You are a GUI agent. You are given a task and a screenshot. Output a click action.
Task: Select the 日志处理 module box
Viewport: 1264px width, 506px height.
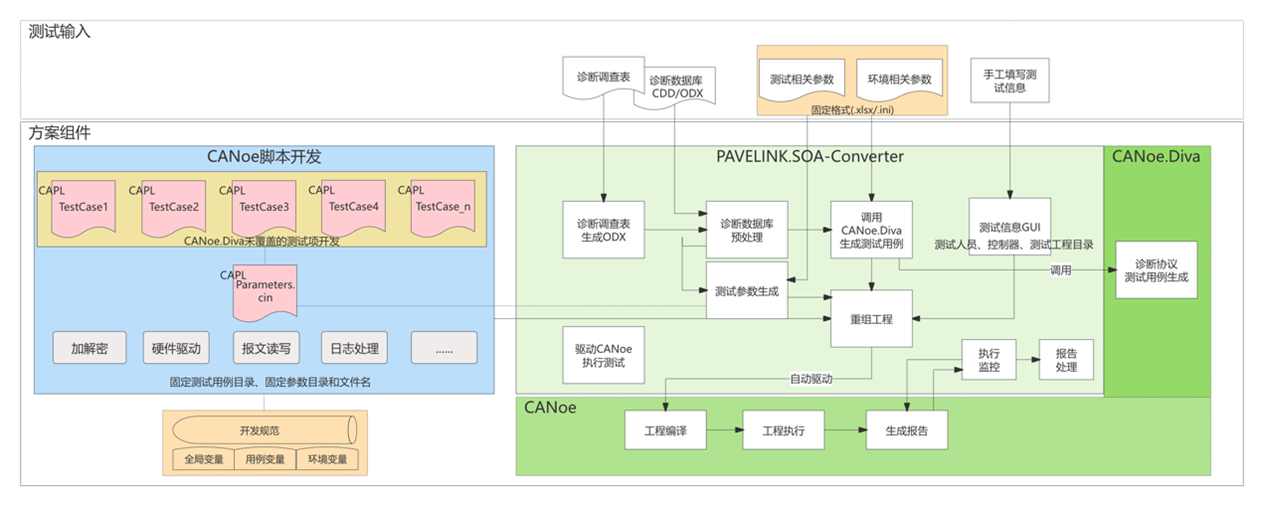354,348
